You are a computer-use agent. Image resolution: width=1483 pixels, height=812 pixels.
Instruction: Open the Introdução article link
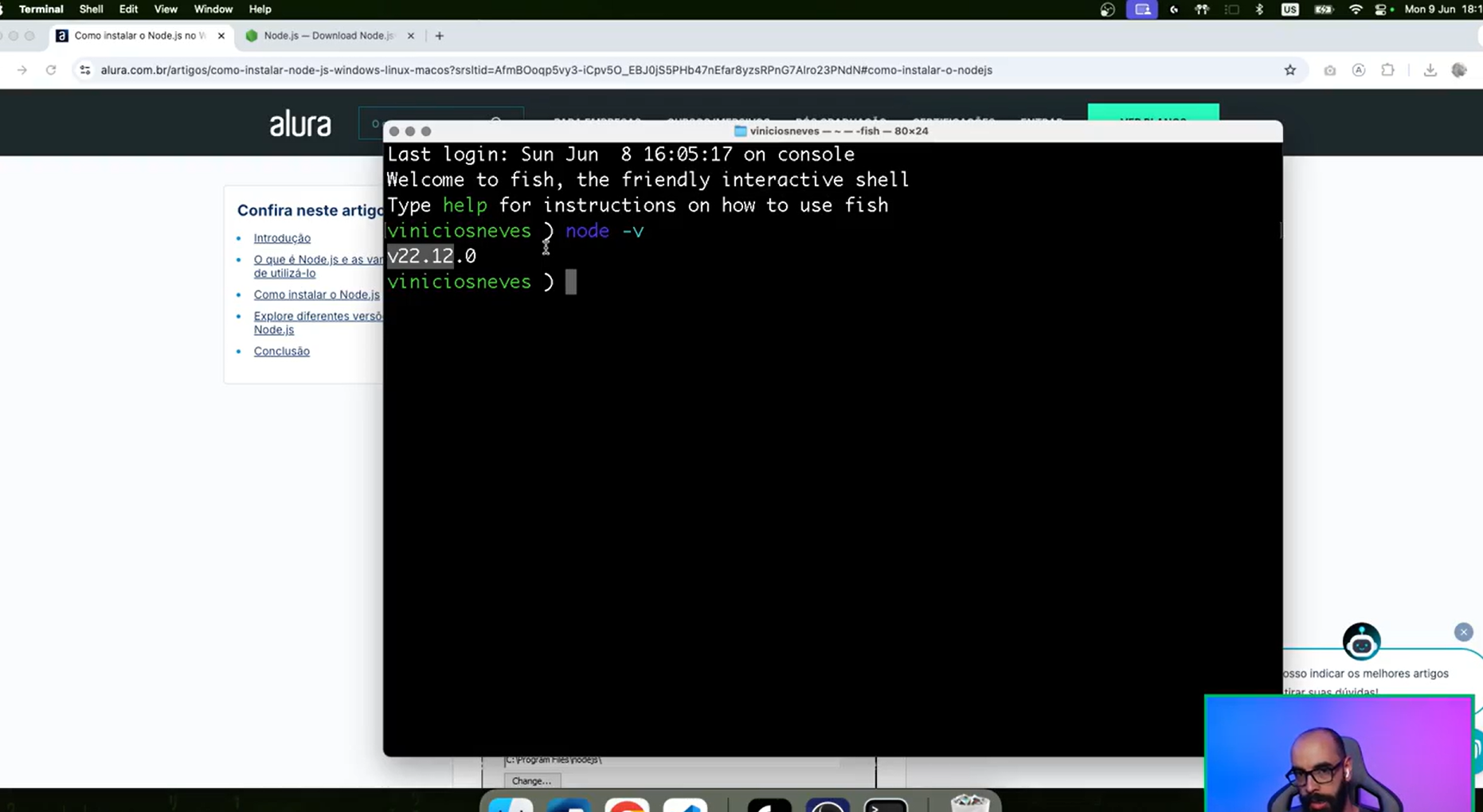[282, 238]
